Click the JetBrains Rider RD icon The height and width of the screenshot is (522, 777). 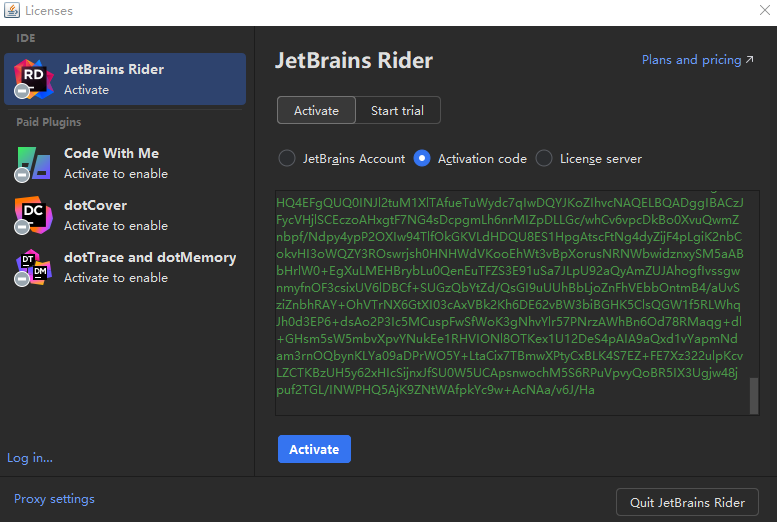click(x=33, y=79)
